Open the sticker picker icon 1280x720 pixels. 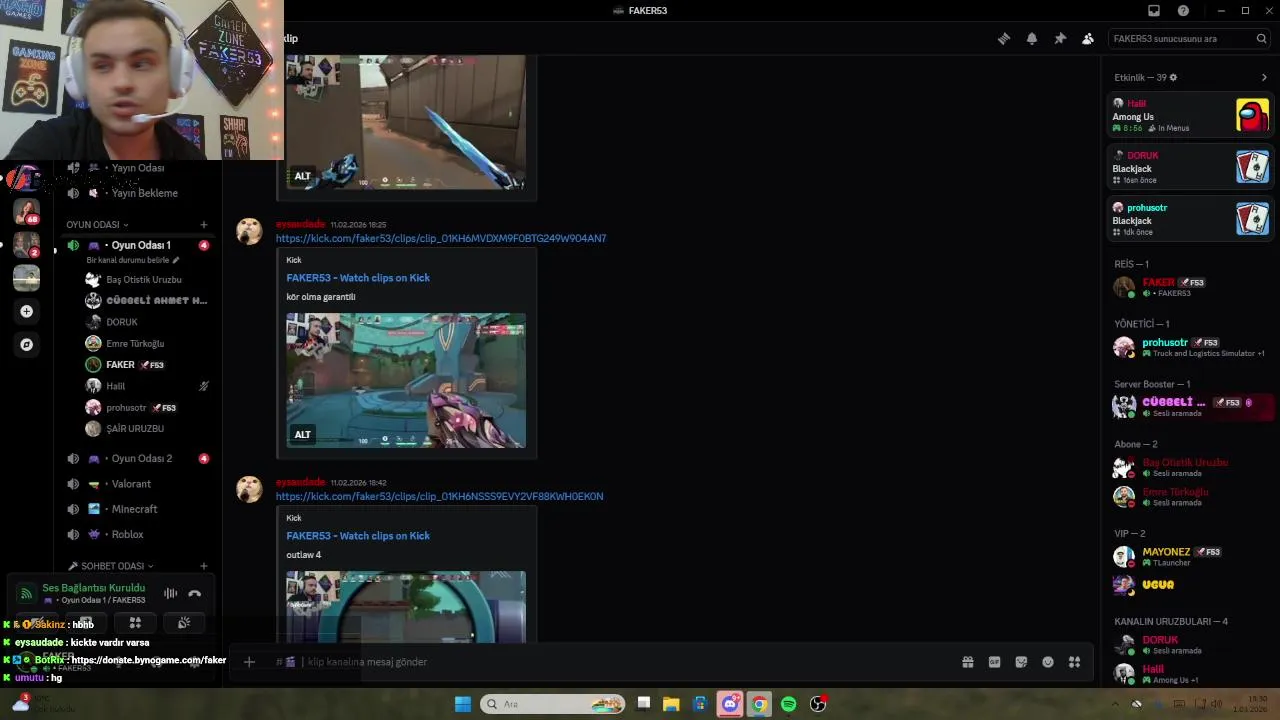click(1021, 661)
